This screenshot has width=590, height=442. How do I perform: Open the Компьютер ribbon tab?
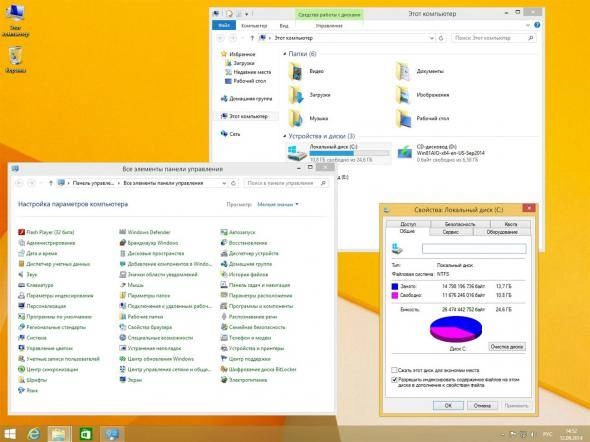[x=254, y=26]
